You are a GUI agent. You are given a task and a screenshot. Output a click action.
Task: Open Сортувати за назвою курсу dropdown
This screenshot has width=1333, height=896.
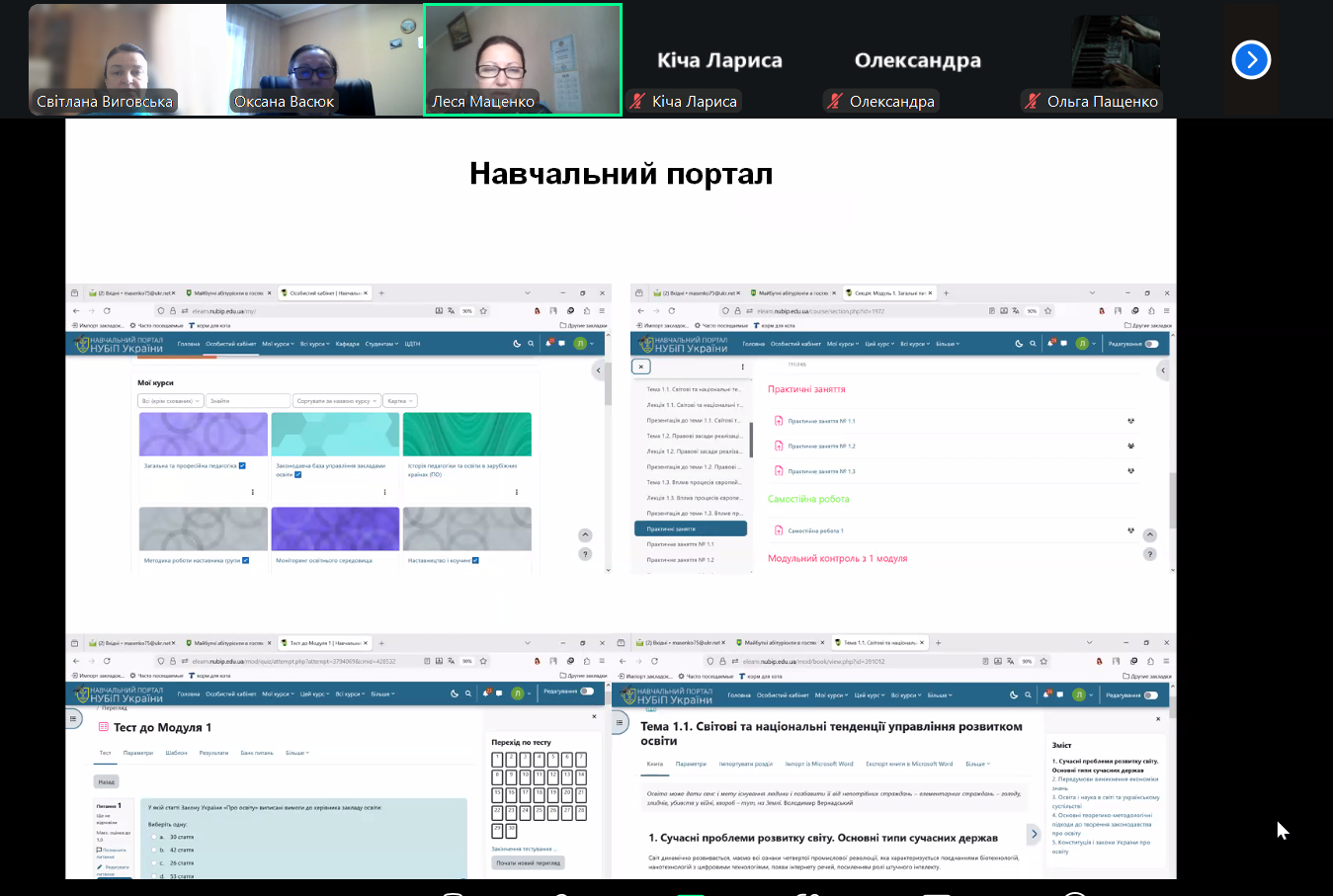(336, 401)
